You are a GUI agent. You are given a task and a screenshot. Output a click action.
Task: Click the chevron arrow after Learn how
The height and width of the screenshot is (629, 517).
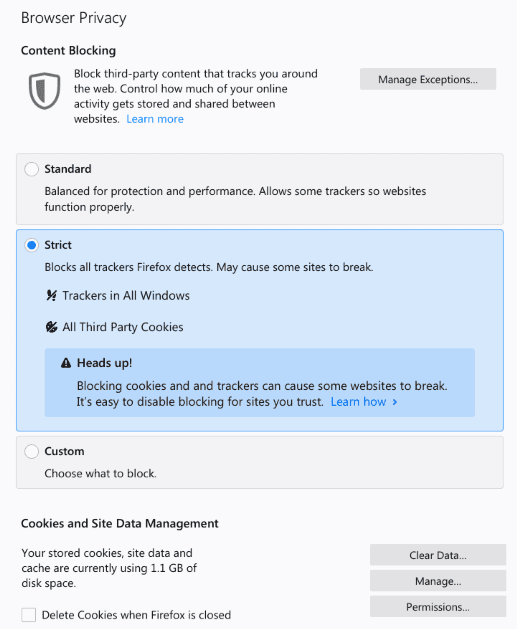point(395,402)
